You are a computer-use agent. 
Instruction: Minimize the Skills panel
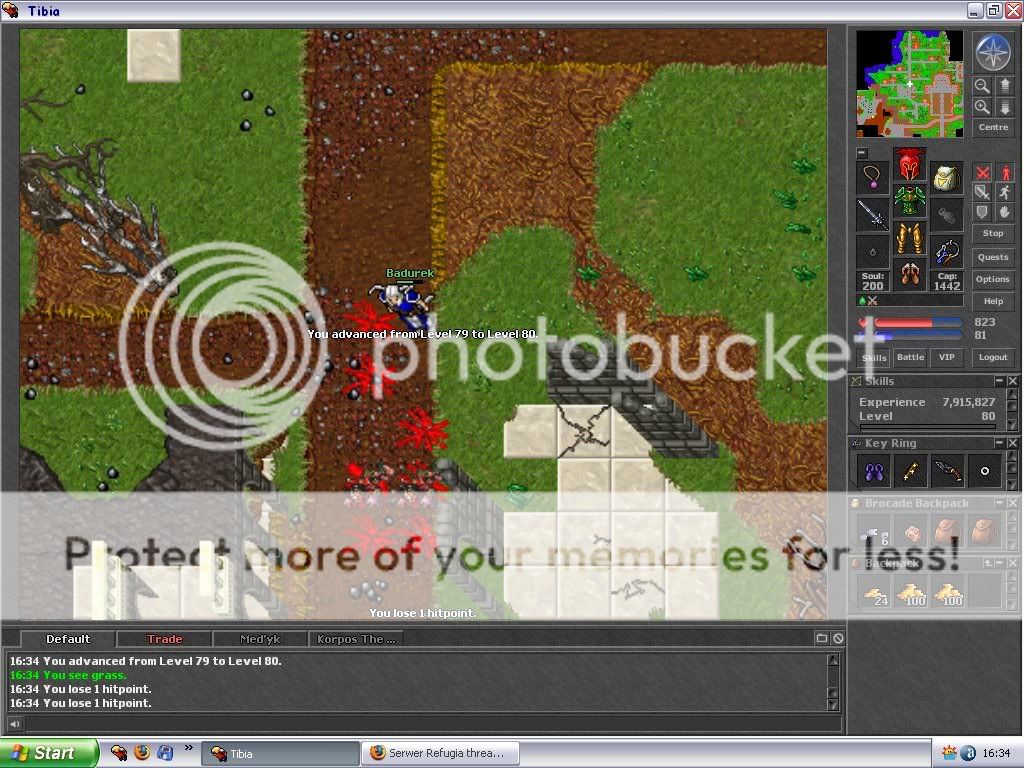tap(999, 381)
